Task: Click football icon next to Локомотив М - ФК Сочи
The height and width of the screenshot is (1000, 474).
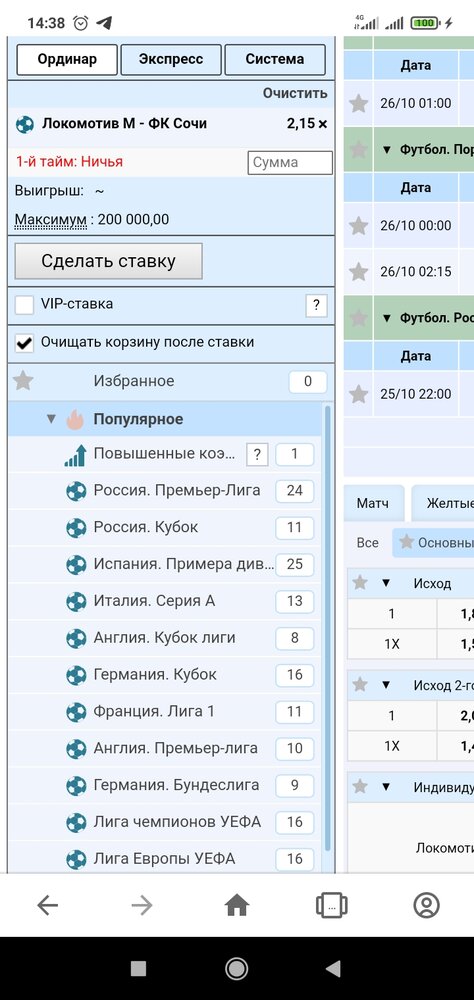Action: [25, 124]
